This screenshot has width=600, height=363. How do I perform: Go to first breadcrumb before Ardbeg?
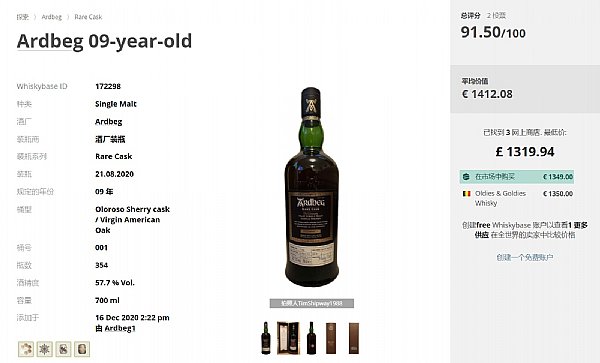coord(23,17)
